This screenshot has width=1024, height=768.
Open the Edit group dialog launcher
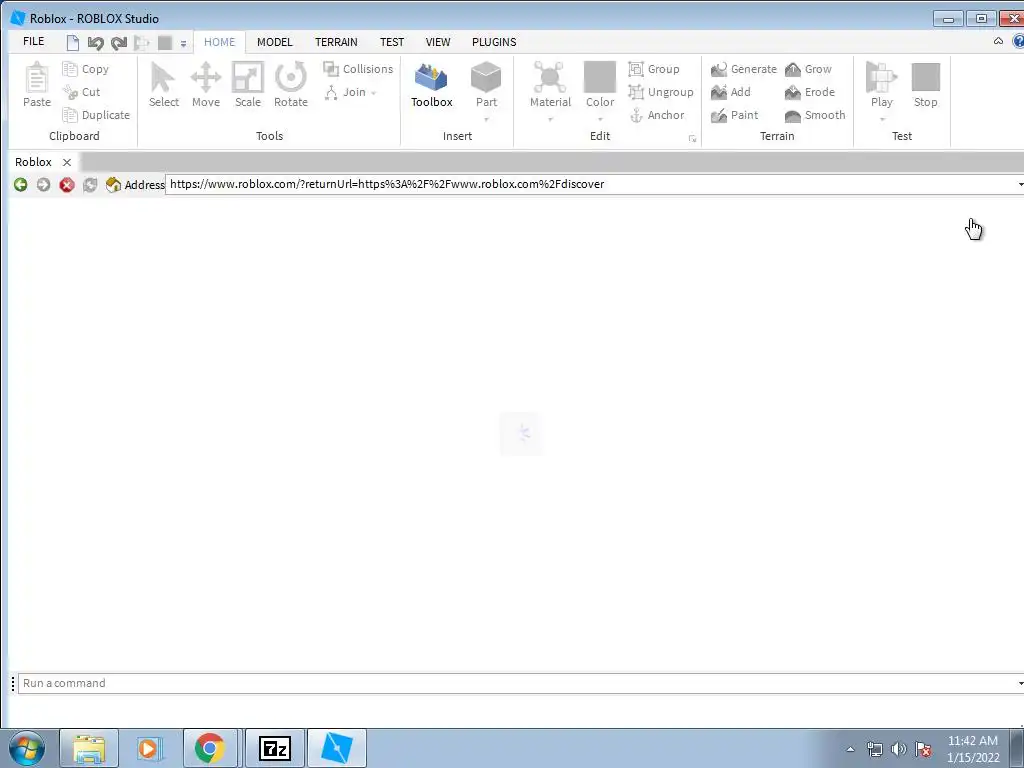click(692, 138)
